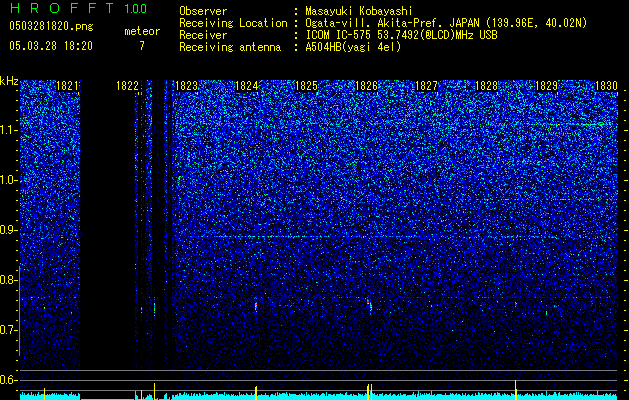Click the meteor echo near 1824

coord(256,307)
